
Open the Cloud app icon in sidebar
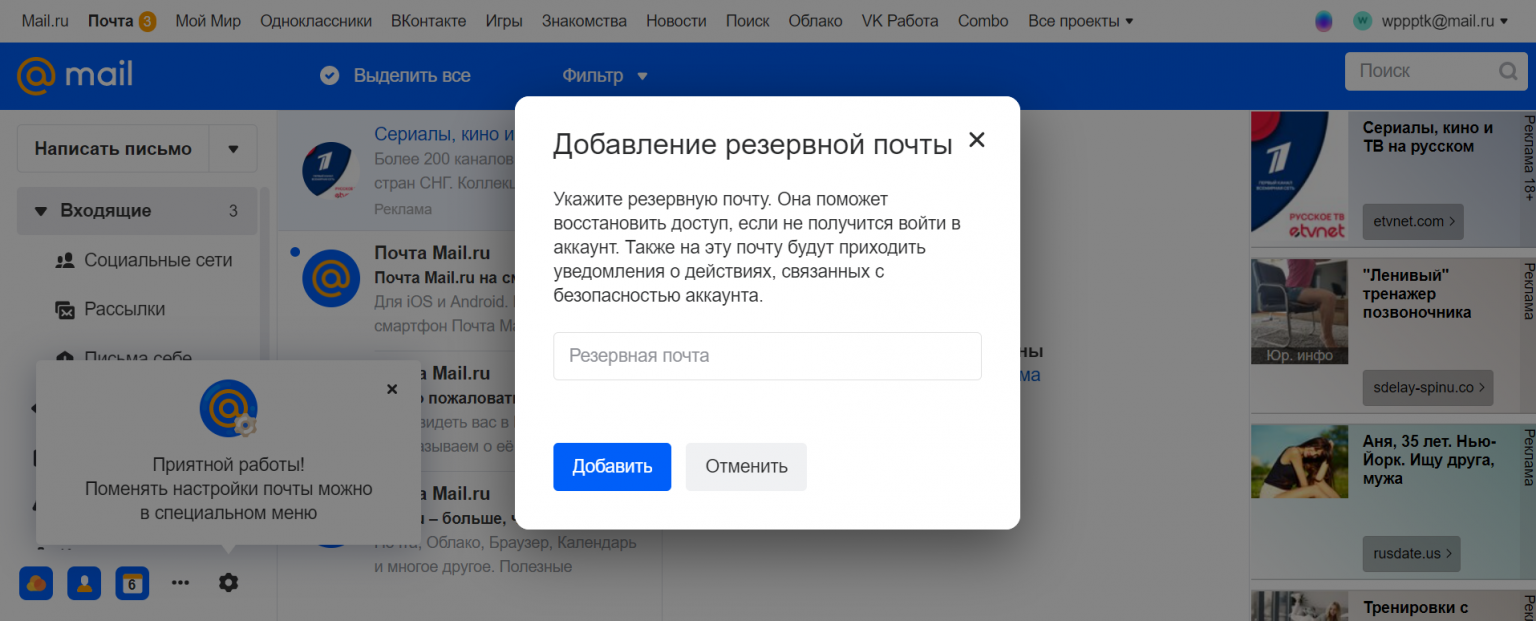coord(36,582)
